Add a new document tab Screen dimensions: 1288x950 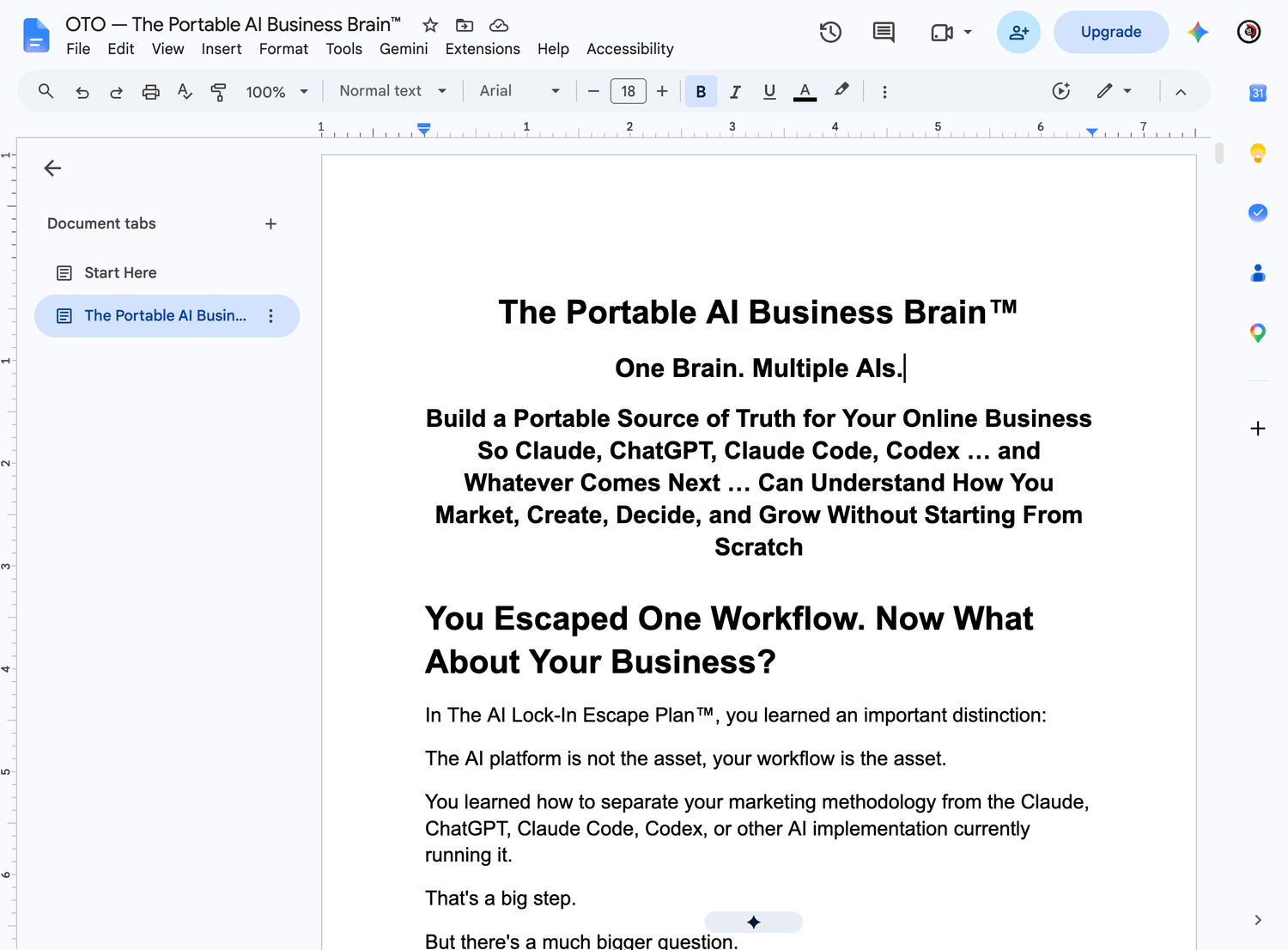[270, 224]
